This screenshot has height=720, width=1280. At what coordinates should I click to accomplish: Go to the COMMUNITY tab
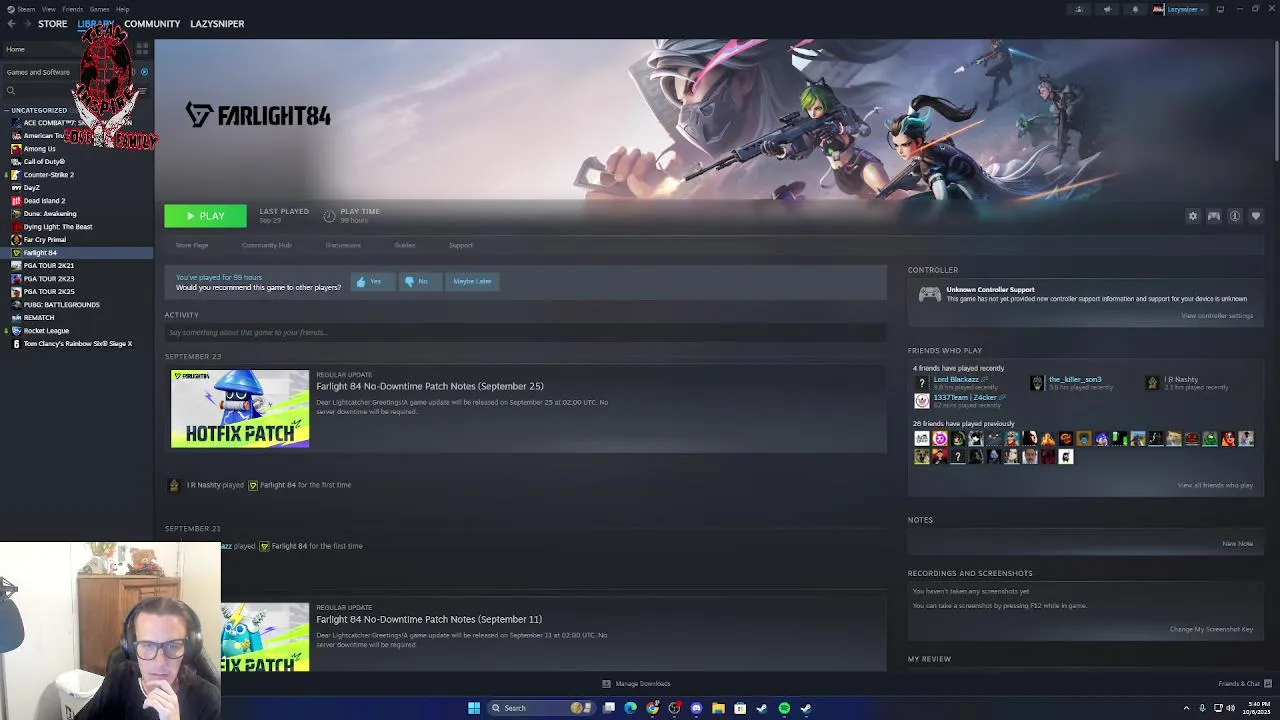152,24
